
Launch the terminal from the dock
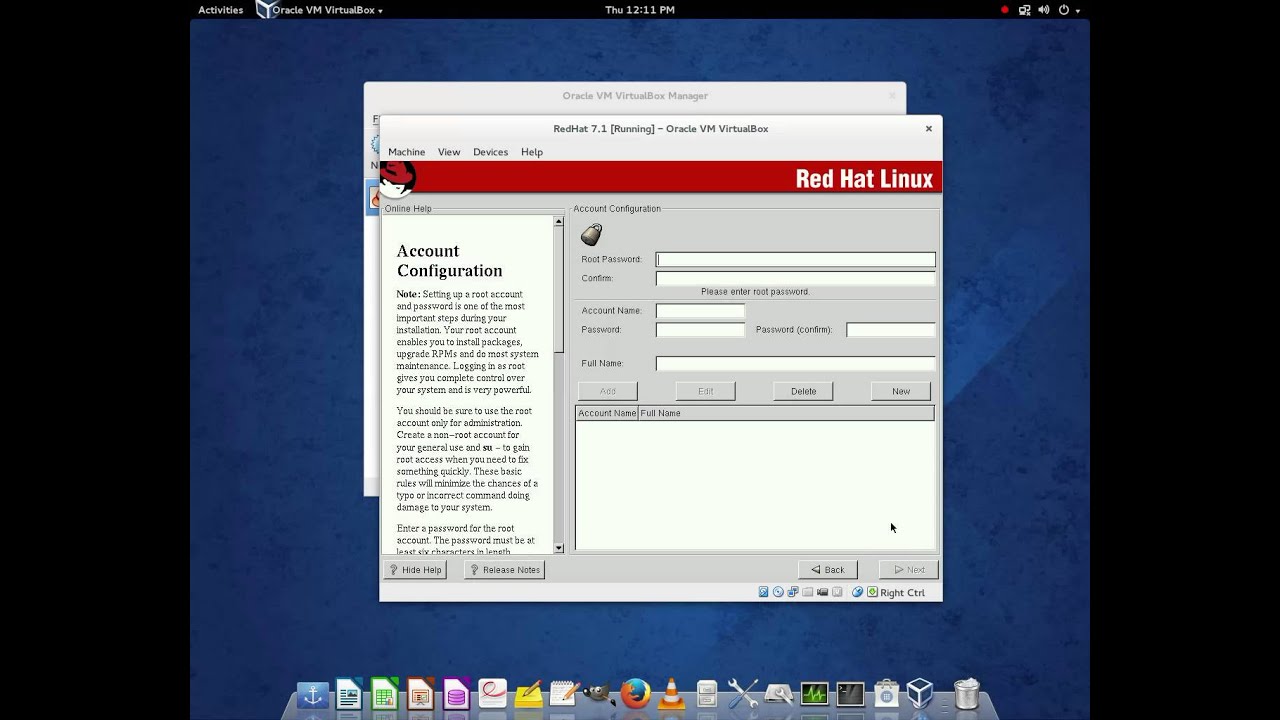click(850, 694)
